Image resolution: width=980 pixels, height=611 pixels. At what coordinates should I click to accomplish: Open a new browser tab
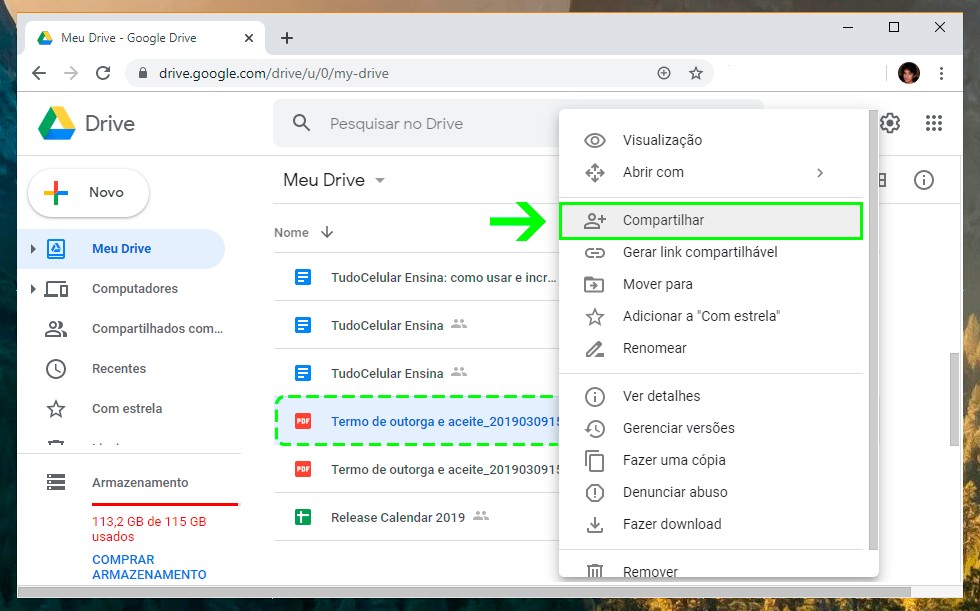pyautogui.click(x=287, y=38)
